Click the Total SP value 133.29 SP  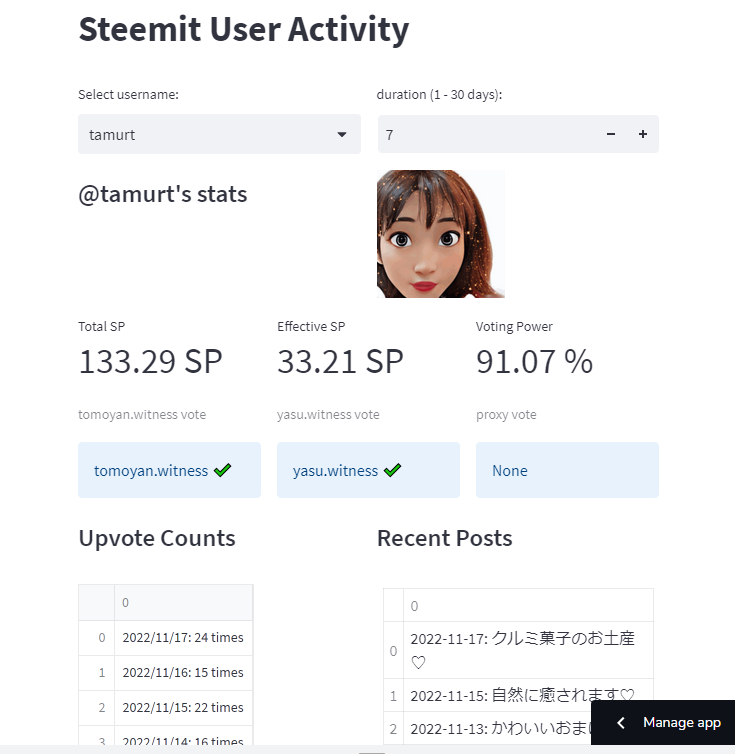coord(150,362)
